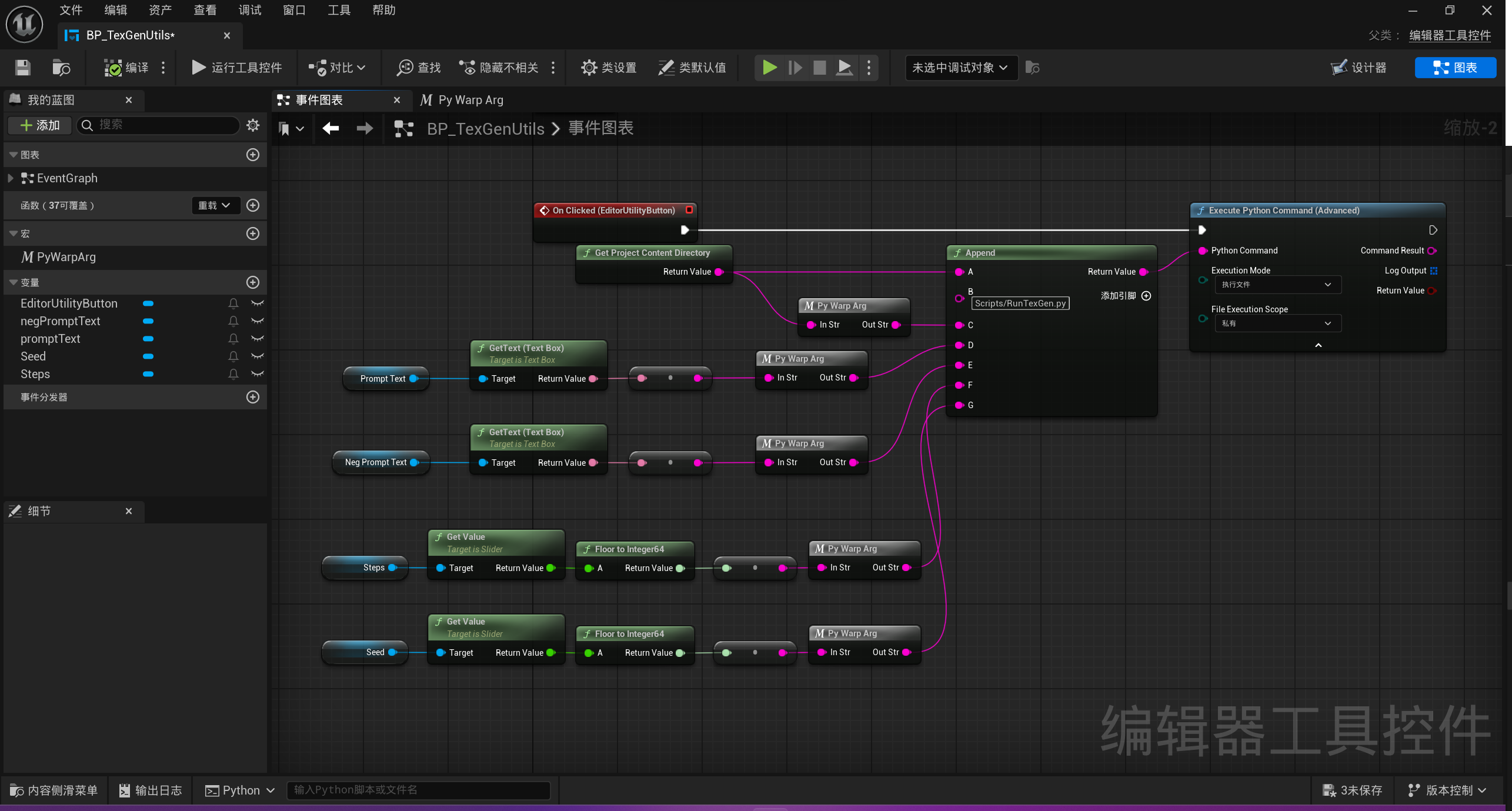Click the frame advance button

pyautogui.click(x=795, y=68)
